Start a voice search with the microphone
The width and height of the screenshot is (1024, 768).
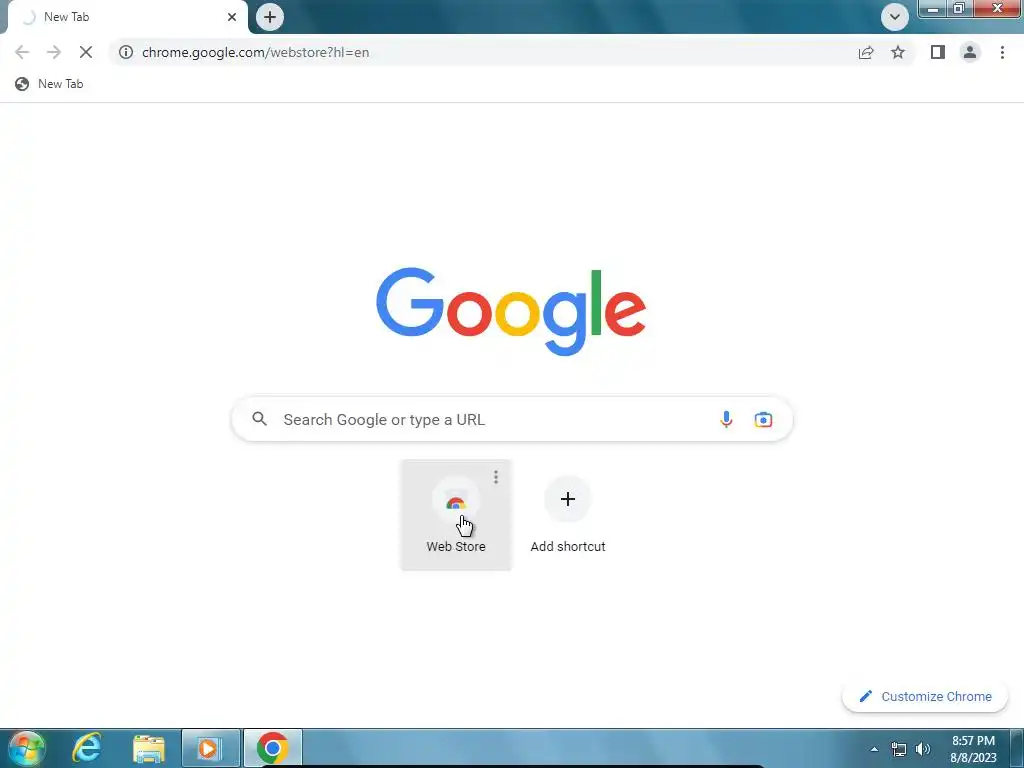click(x=726, y=419)
